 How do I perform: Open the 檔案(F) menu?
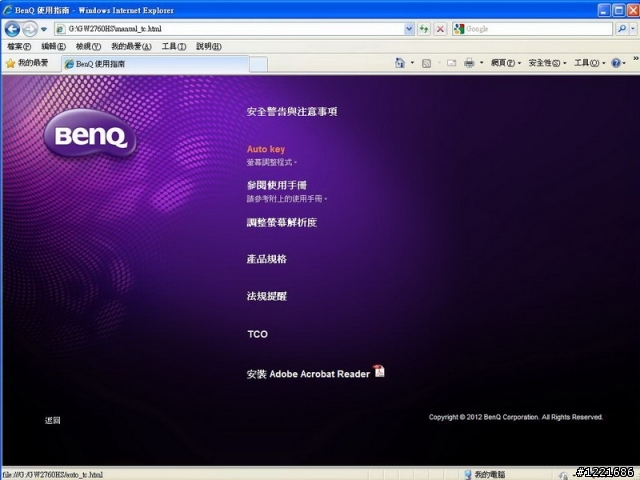pos(19,46)
